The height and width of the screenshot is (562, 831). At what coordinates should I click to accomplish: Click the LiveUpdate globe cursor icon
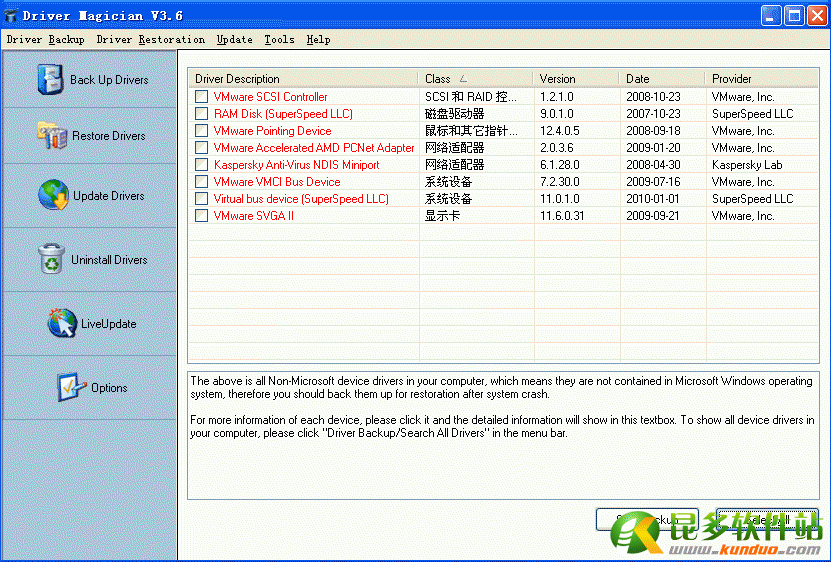tap(62, 323)
